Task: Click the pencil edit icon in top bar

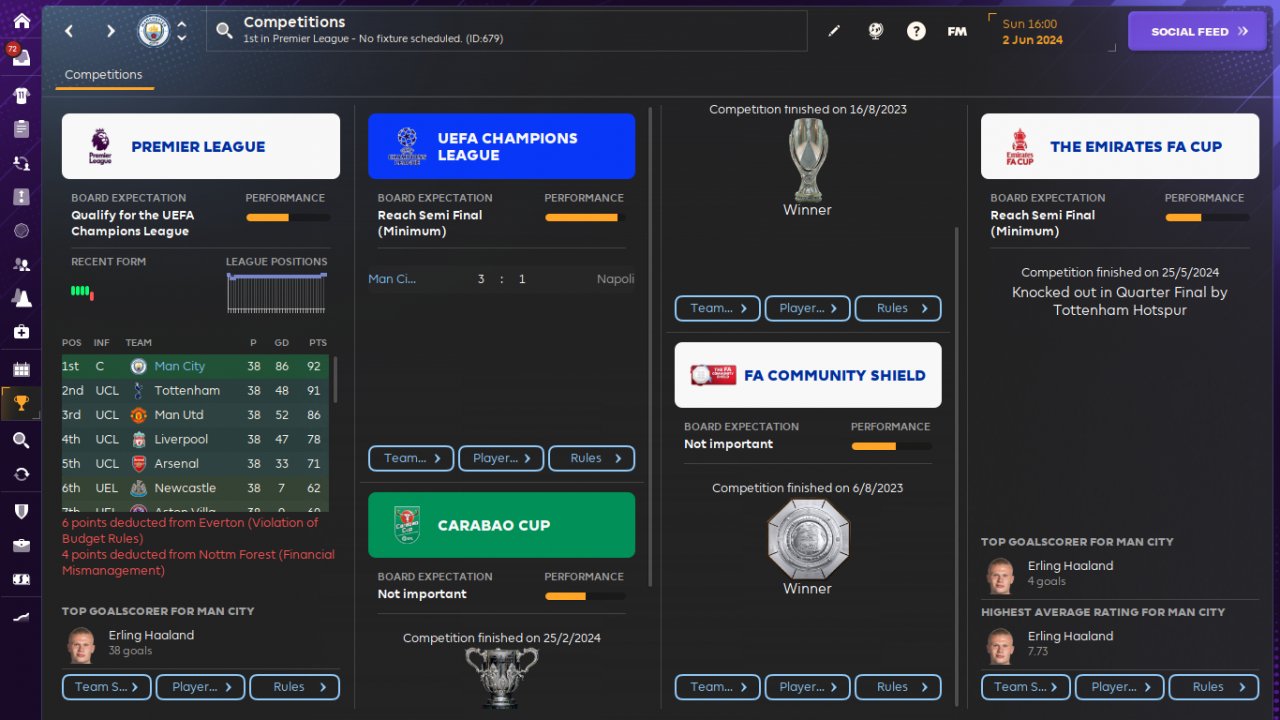Action: click(x=834, y=31)
